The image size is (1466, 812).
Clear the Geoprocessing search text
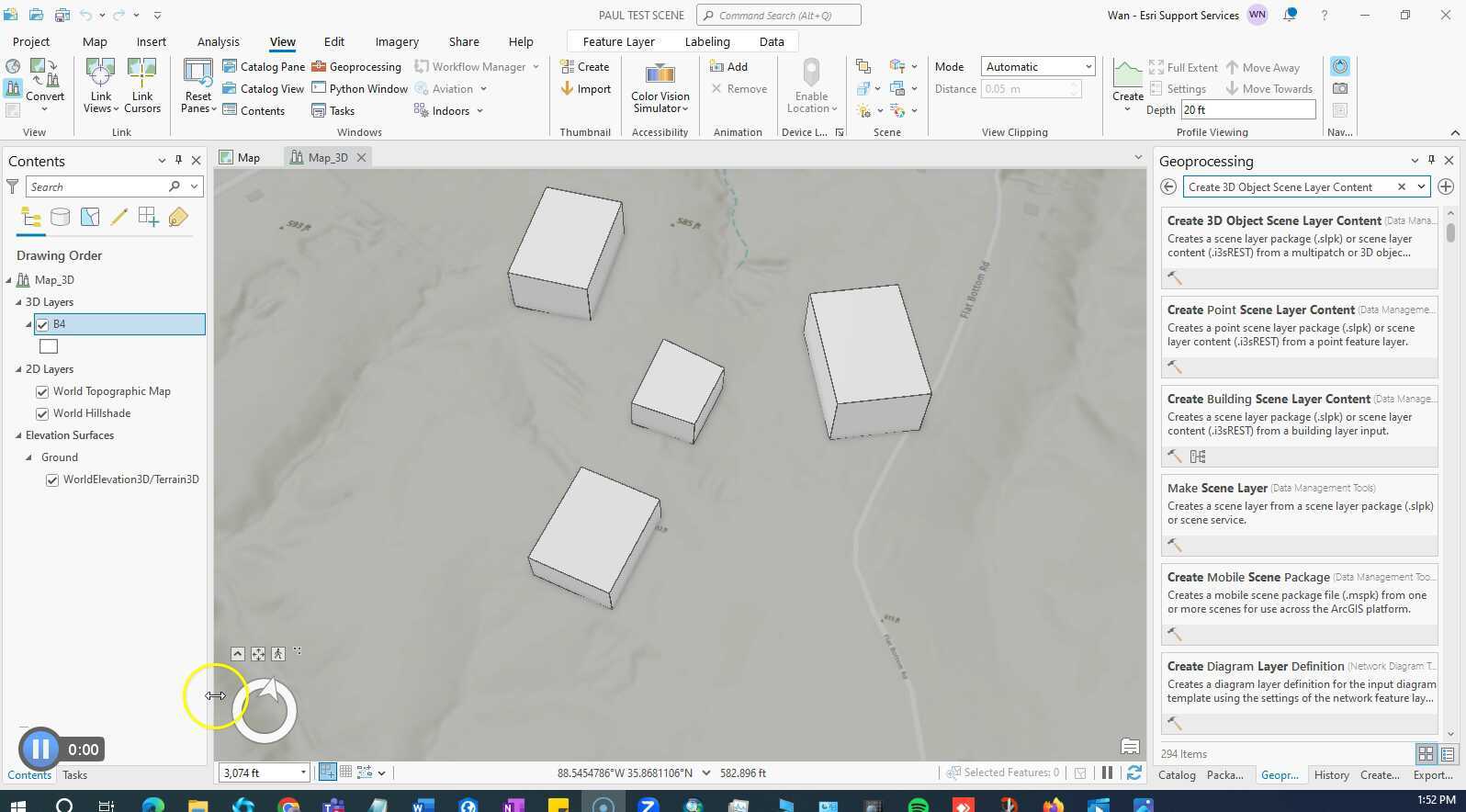point(1402,186)
